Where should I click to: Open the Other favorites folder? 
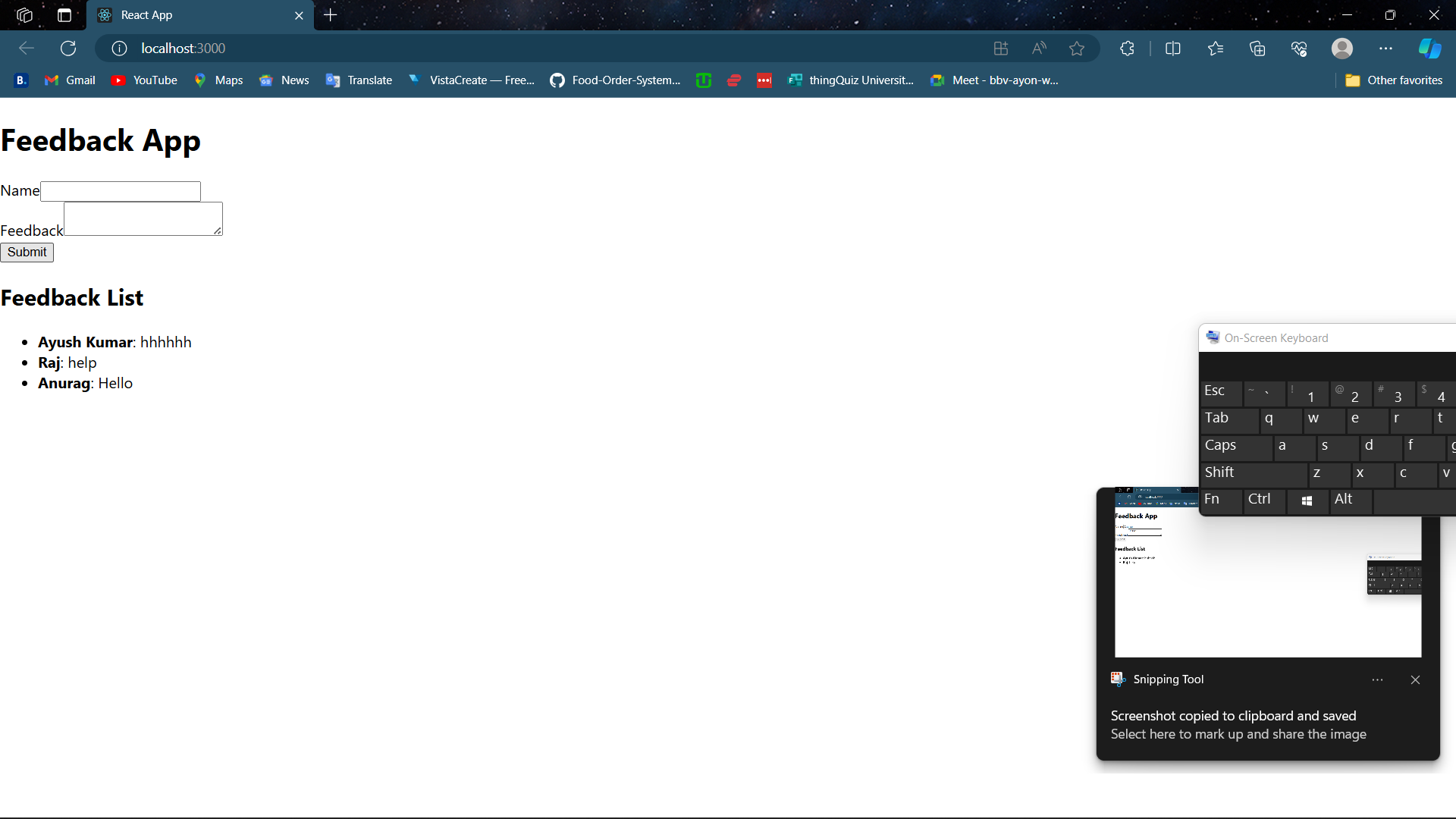[x=1394, y=80]
